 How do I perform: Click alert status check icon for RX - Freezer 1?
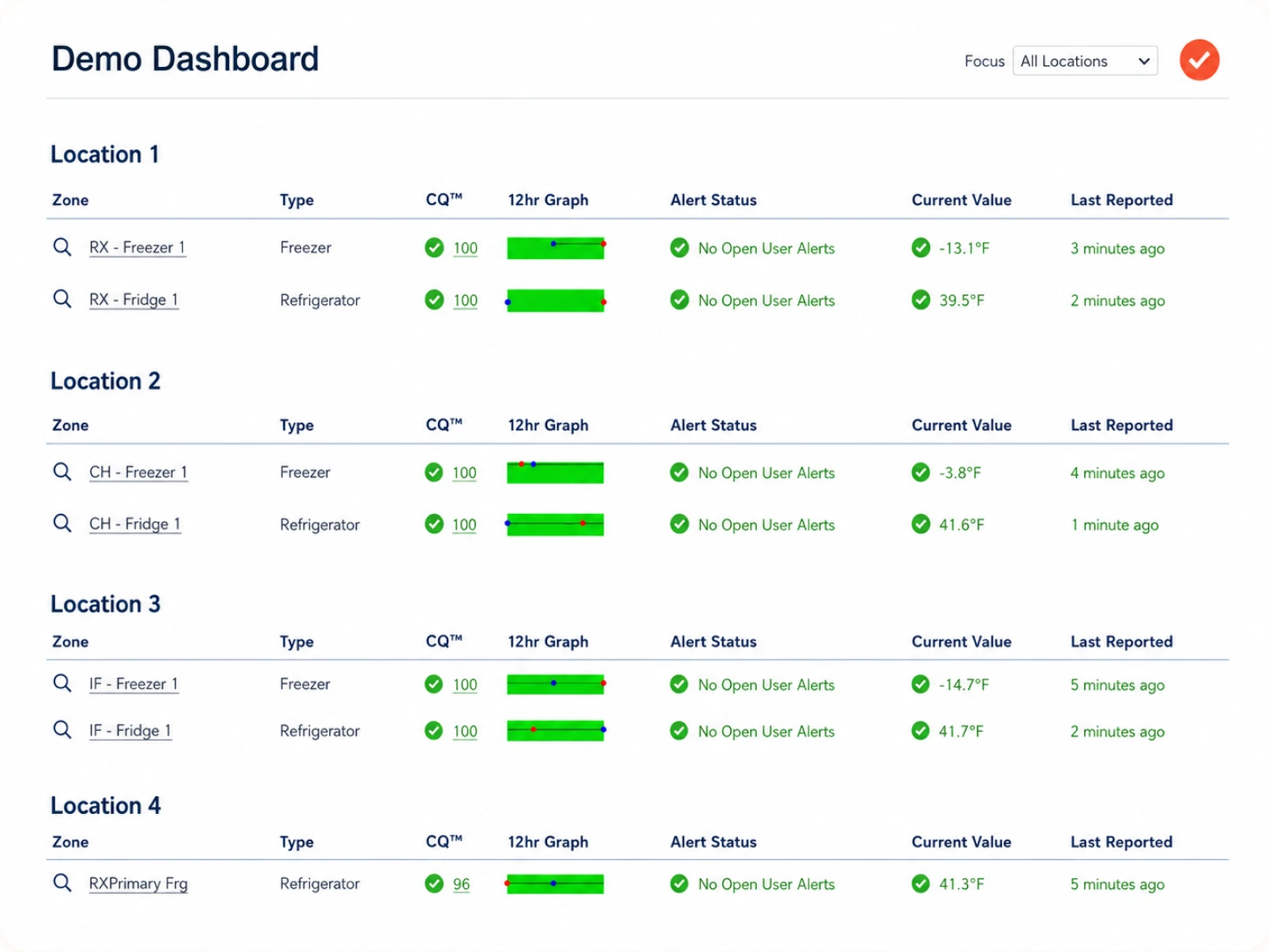tap(679, 248)
